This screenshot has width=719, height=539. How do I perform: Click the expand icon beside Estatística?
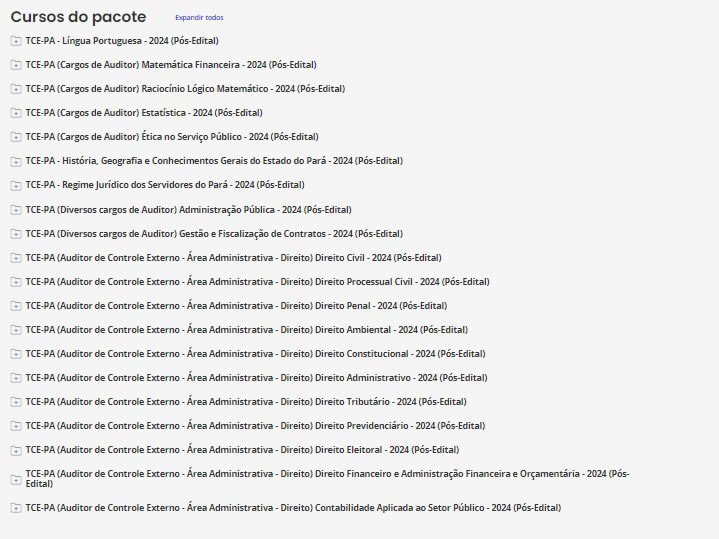pyautogui.click(x=15, y=113)
